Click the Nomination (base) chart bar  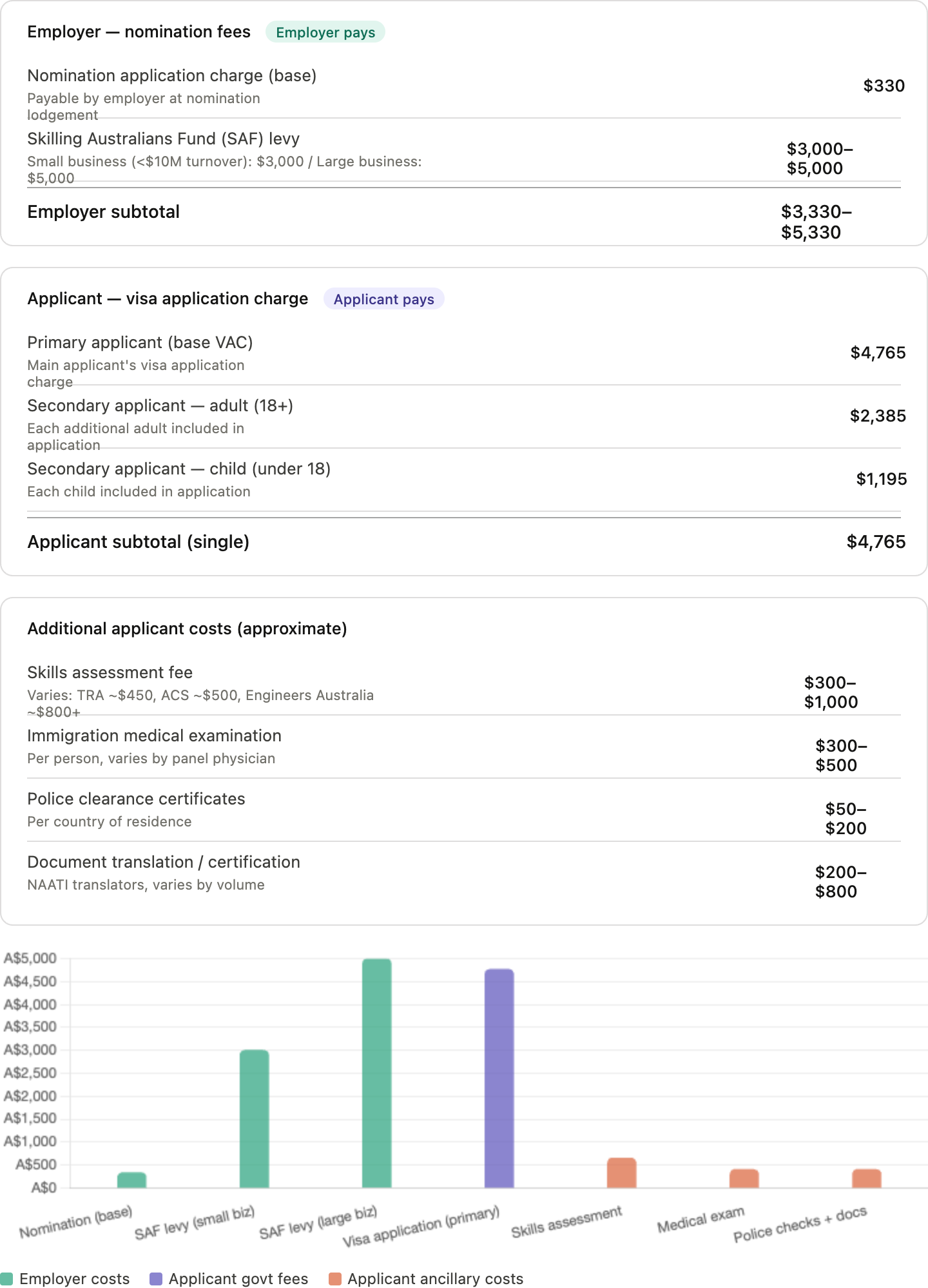(x=132, y=1180)
